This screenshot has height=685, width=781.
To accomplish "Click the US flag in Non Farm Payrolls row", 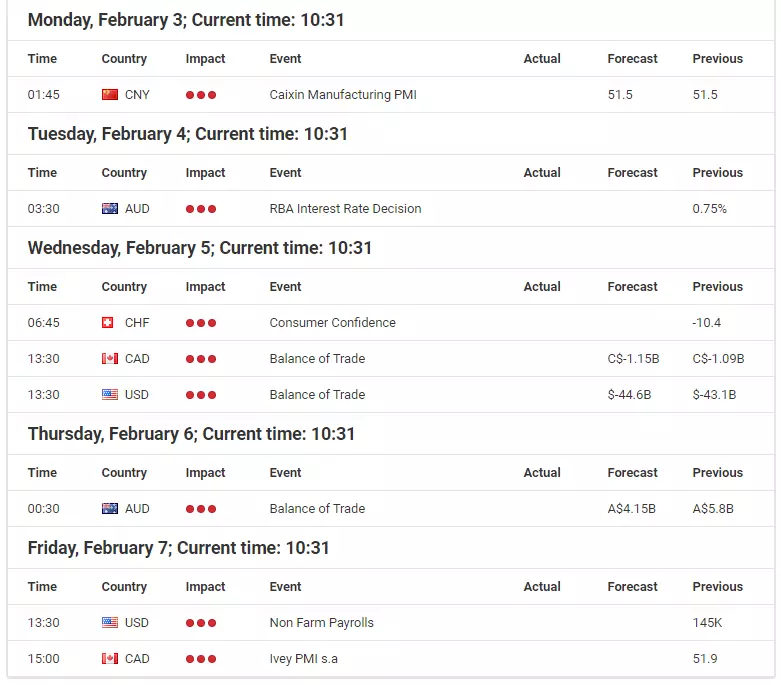I will 110,623.
